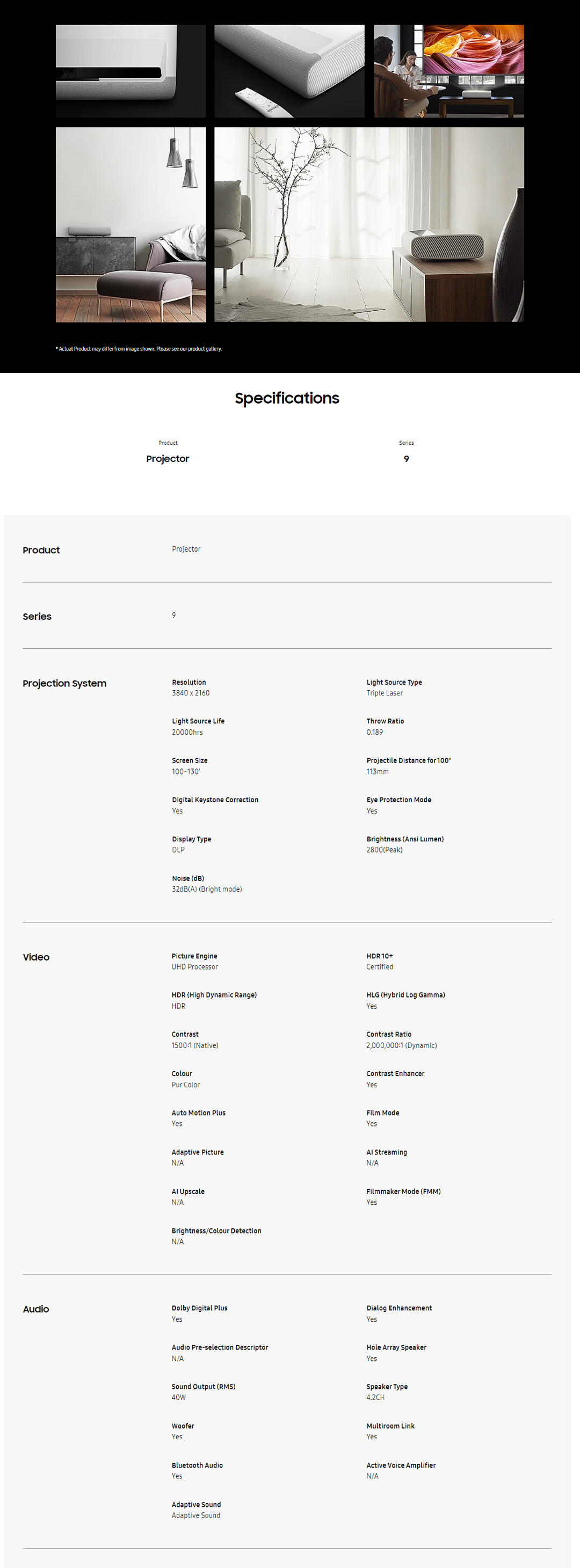Open the large projector on cabinet image
The image size is (580, 1568).
368,224
